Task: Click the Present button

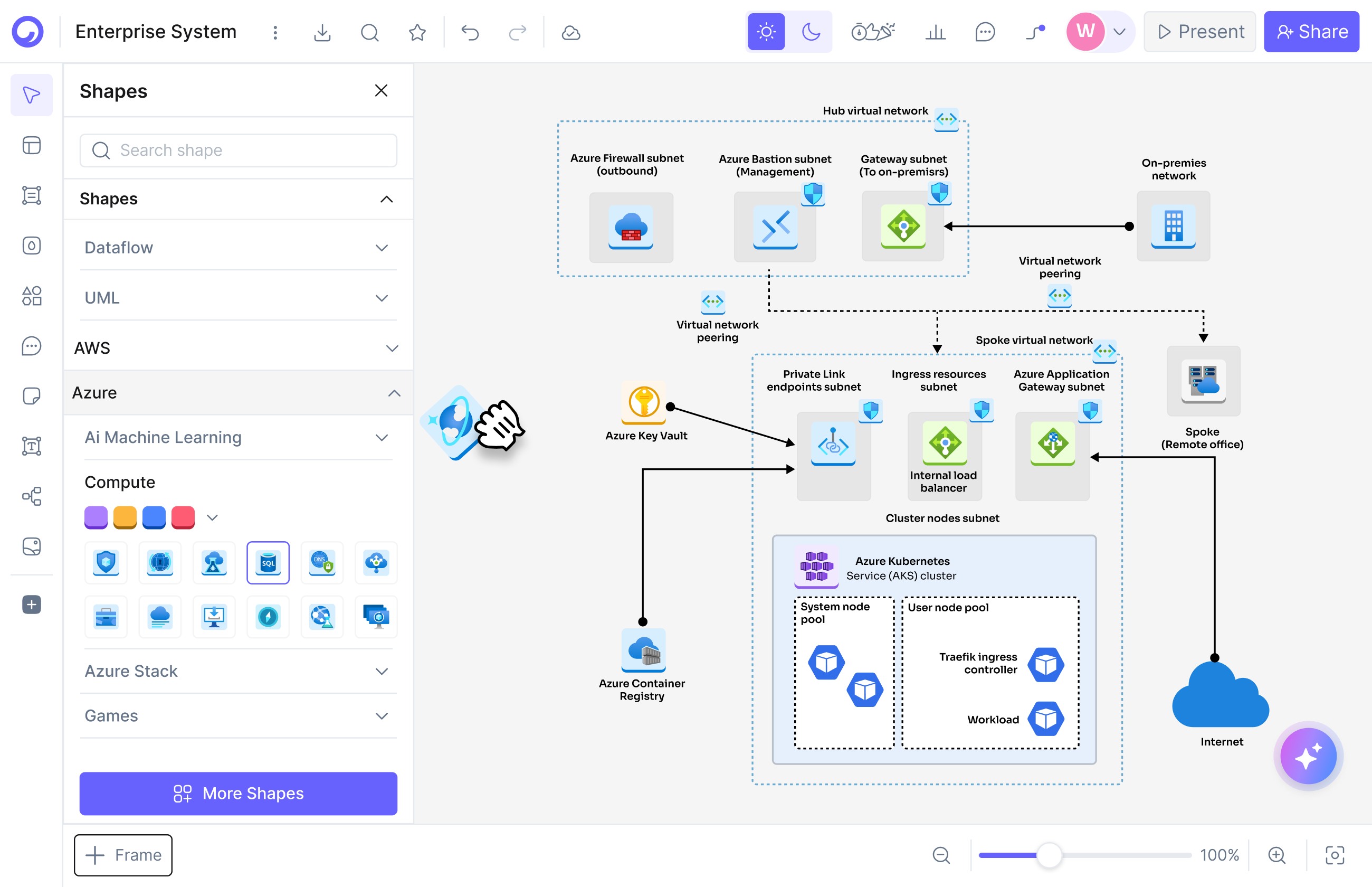Action: click(1199, 32)
